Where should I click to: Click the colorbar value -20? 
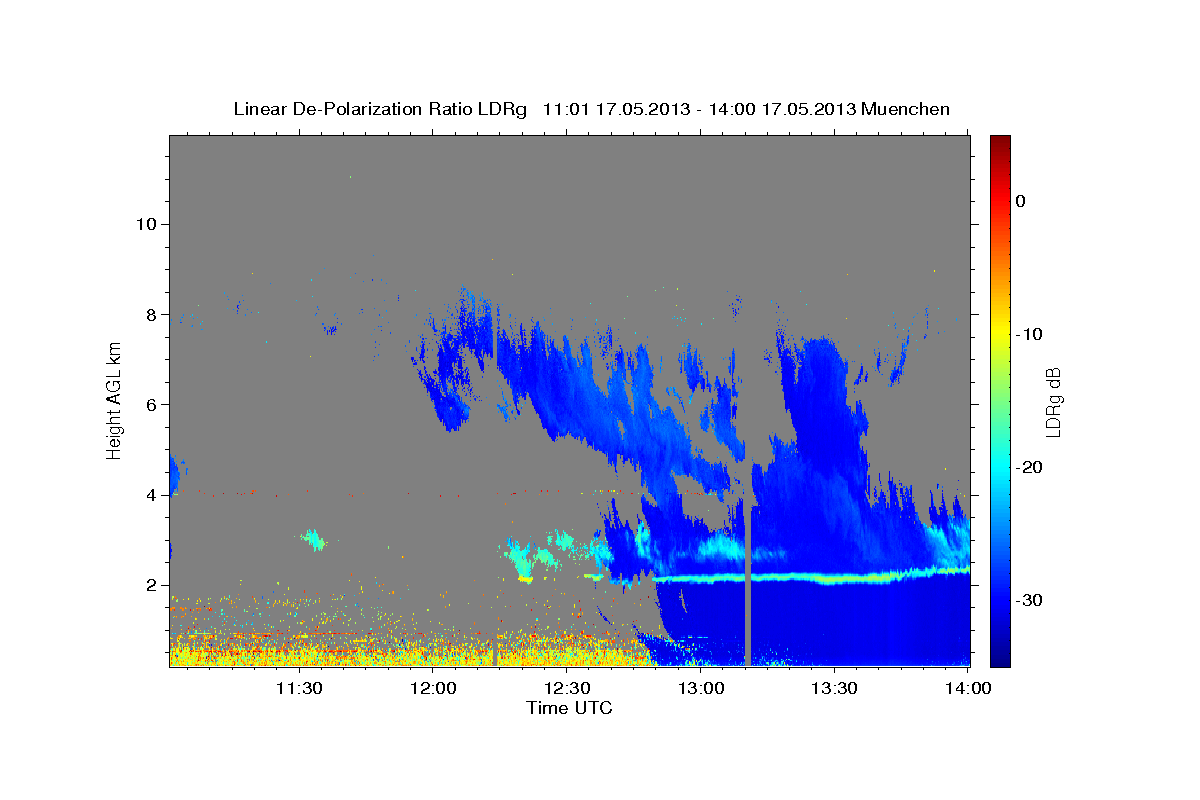tap(1029, 467)
